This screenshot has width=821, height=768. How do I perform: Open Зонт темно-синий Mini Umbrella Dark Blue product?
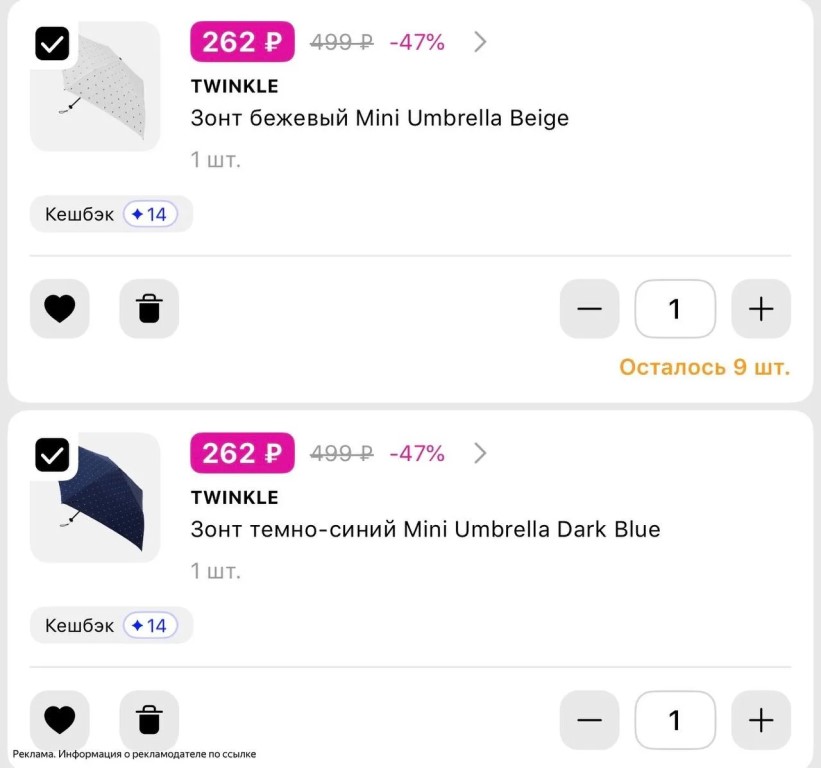[425, 529]
